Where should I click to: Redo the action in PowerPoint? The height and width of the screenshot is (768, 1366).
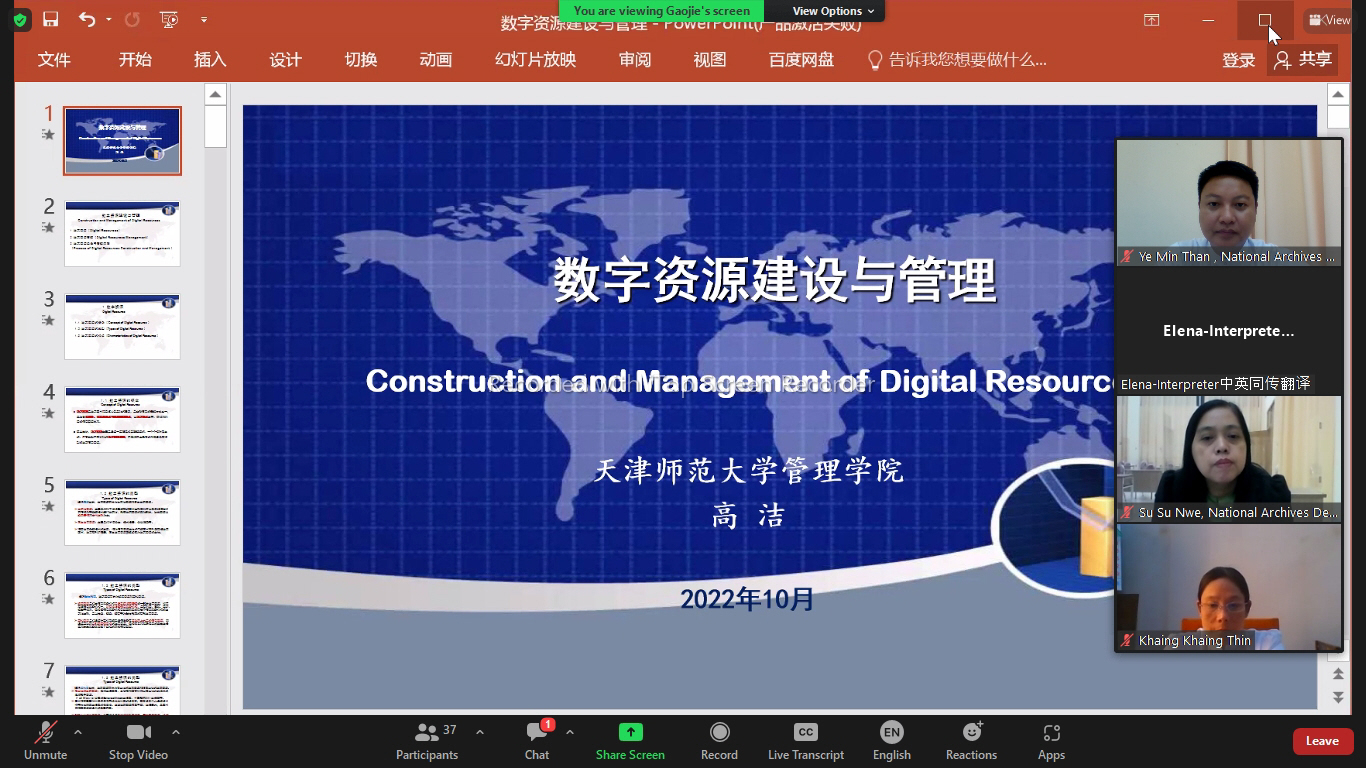coord(132,19)
